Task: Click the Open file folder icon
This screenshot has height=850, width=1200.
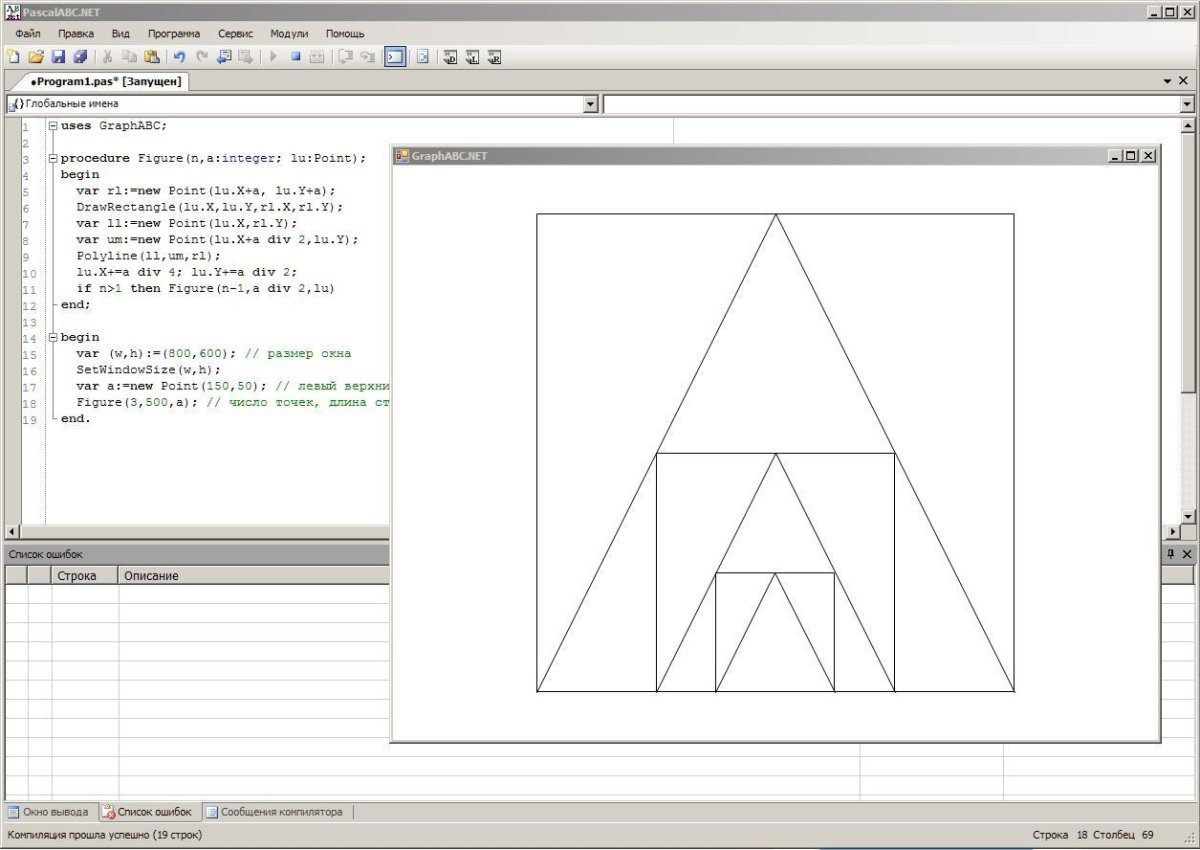Action: click(36, 57)
